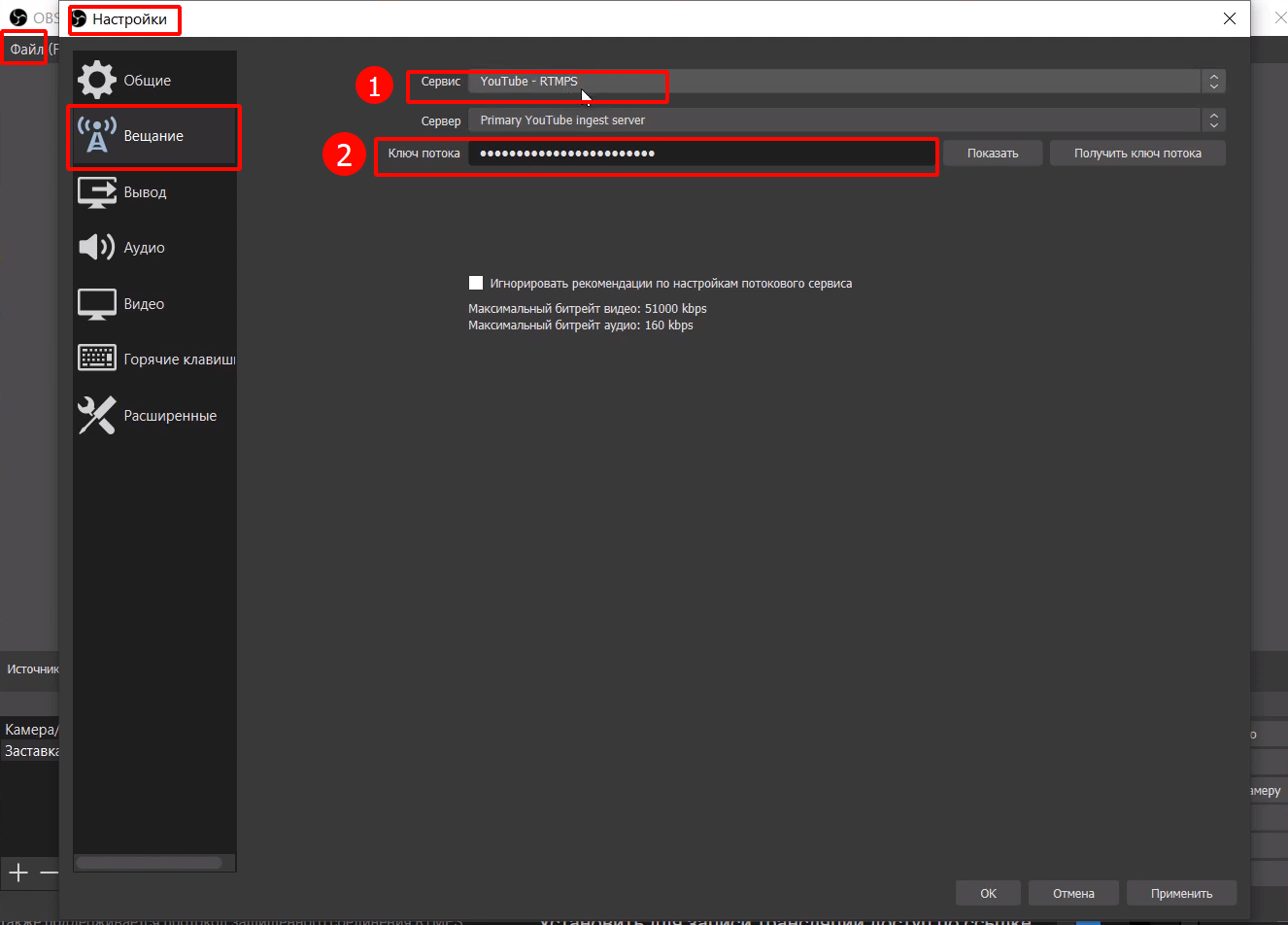
Task: Select the Камера source item
Action: coord(31,730)
